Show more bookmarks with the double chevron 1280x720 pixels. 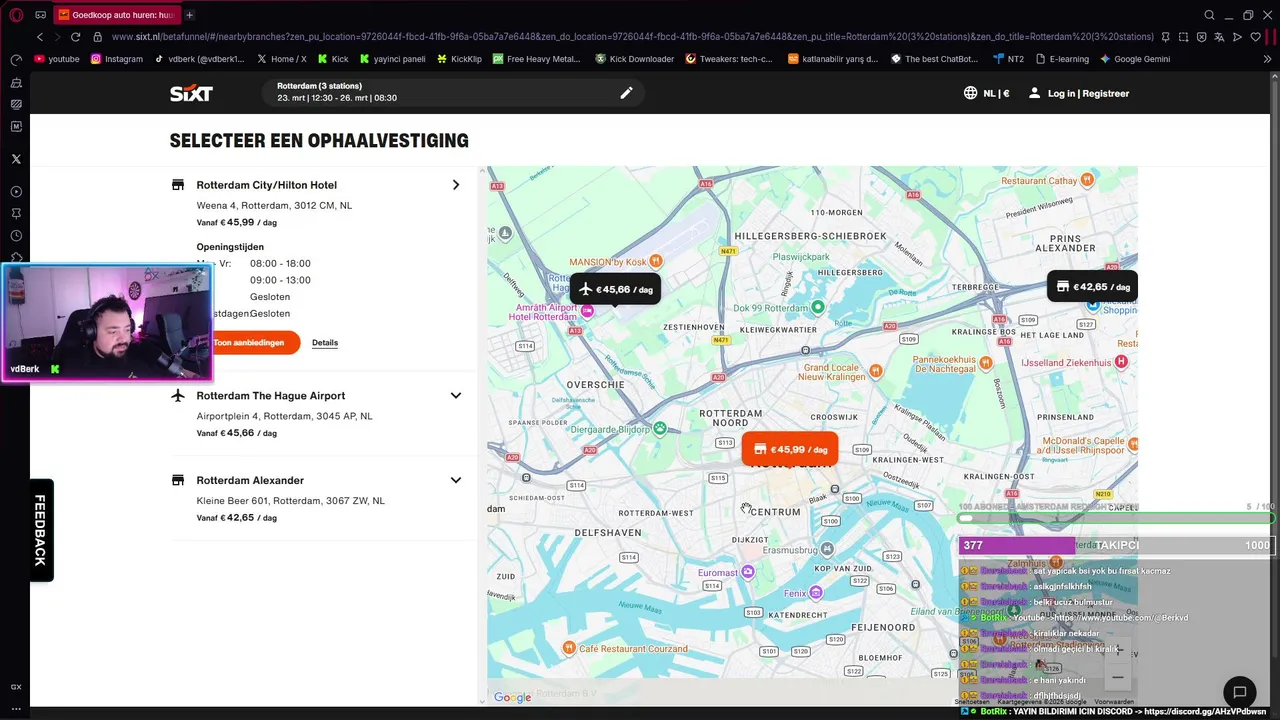[1268, 59]
